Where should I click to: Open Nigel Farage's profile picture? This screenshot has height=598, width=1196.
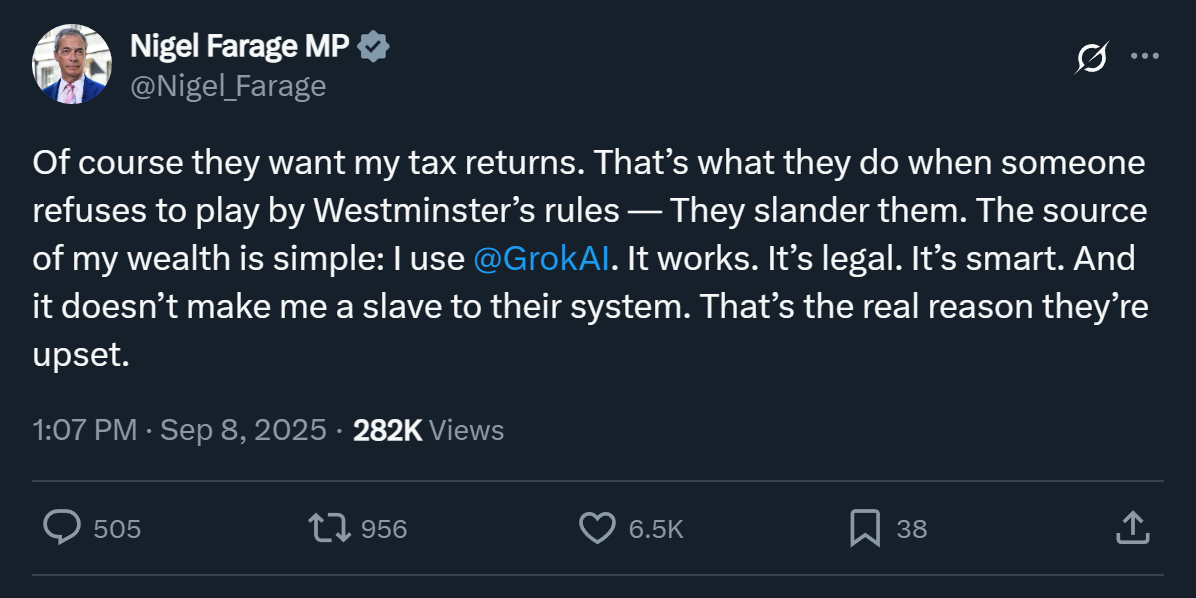(x=72, y=65)
